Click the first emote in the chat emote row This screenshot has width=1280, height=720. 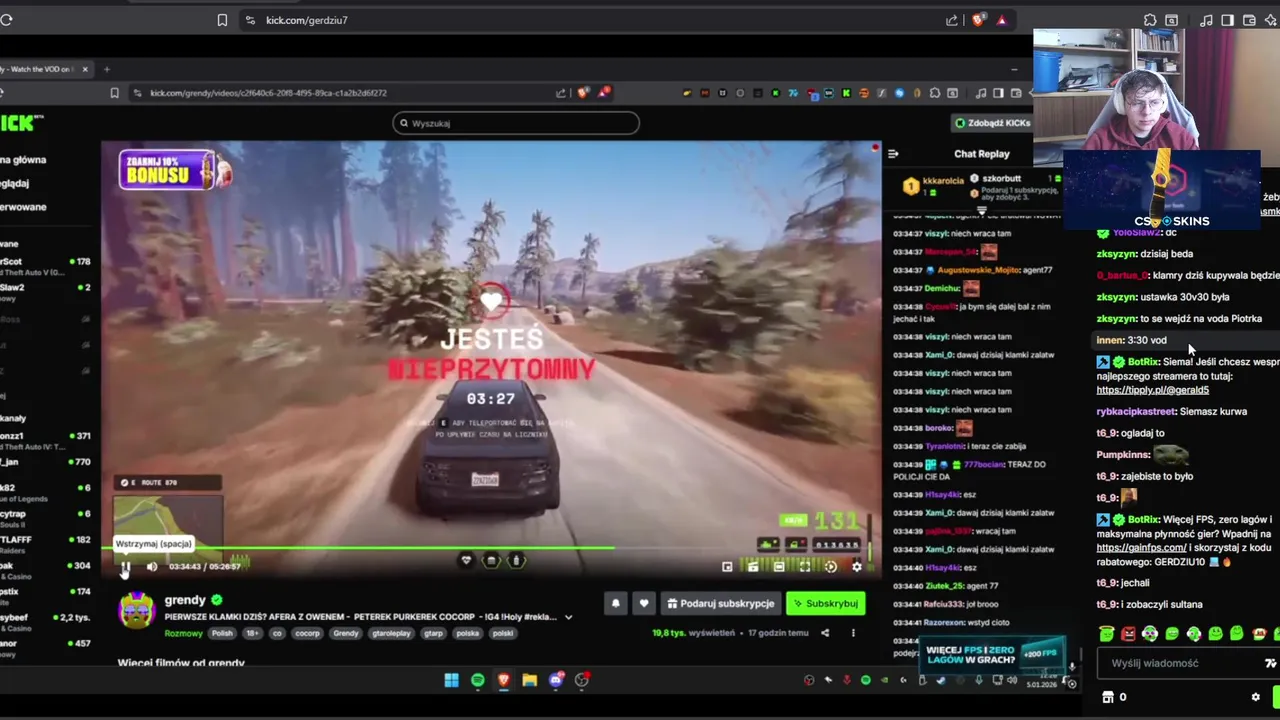point(1106,634)
